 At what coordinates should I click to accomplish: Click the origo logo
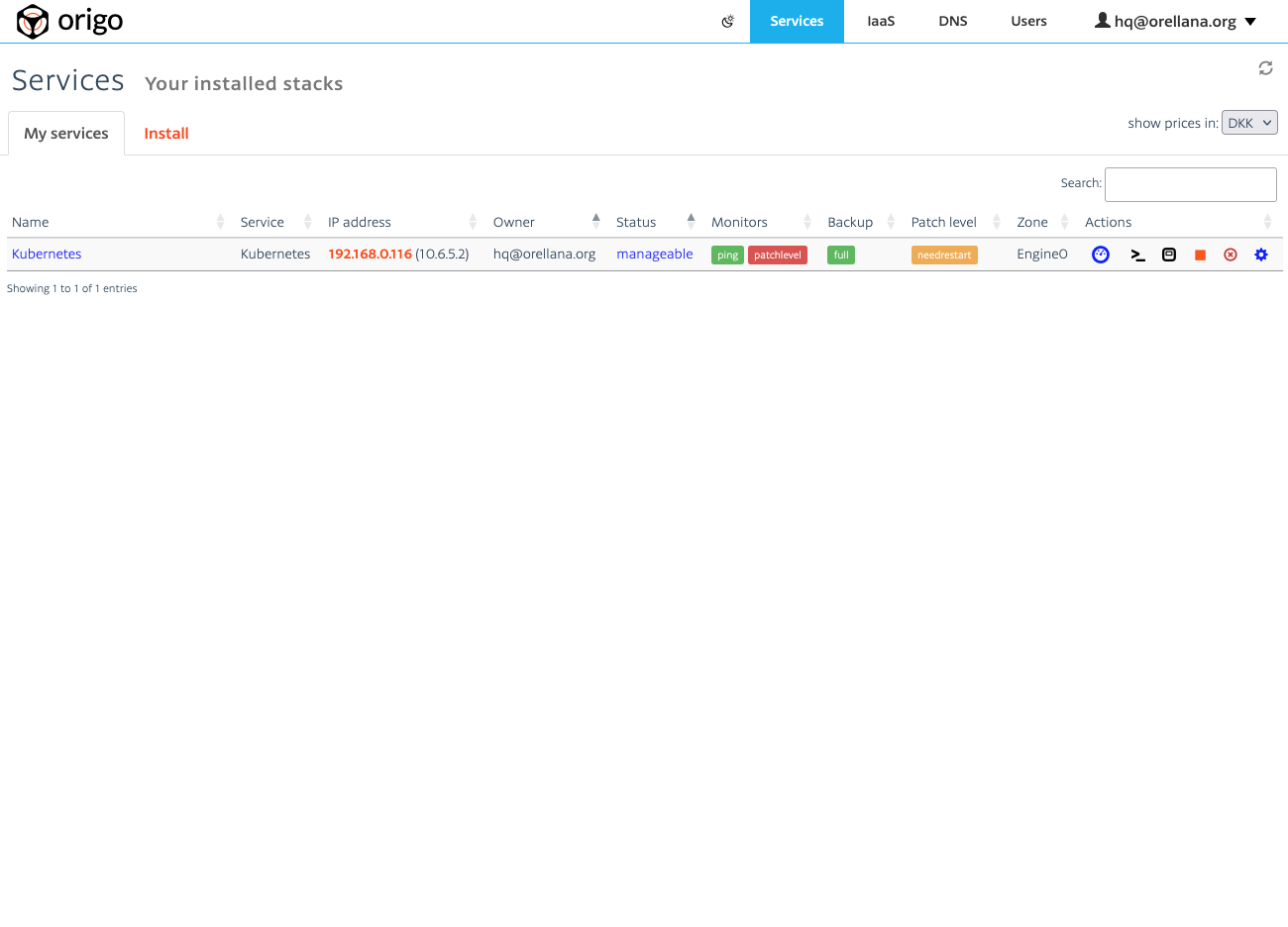click(69, 21)
